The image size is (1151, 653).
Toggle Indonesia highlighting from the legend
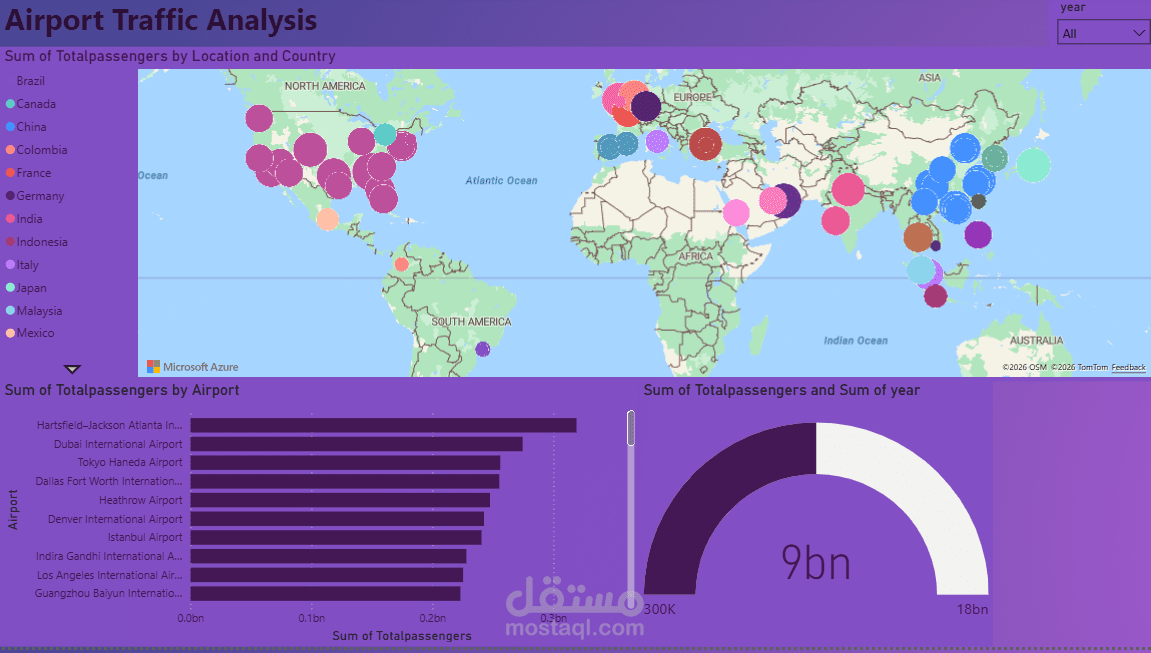click(x=10, y=242)
